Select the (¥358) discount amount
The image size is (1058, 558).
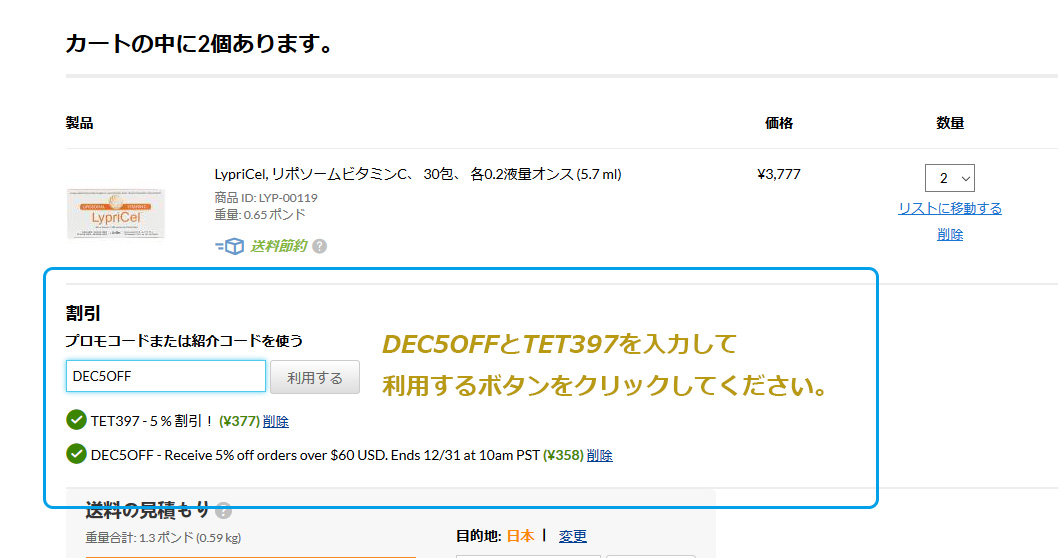click(x=563, y=455)
